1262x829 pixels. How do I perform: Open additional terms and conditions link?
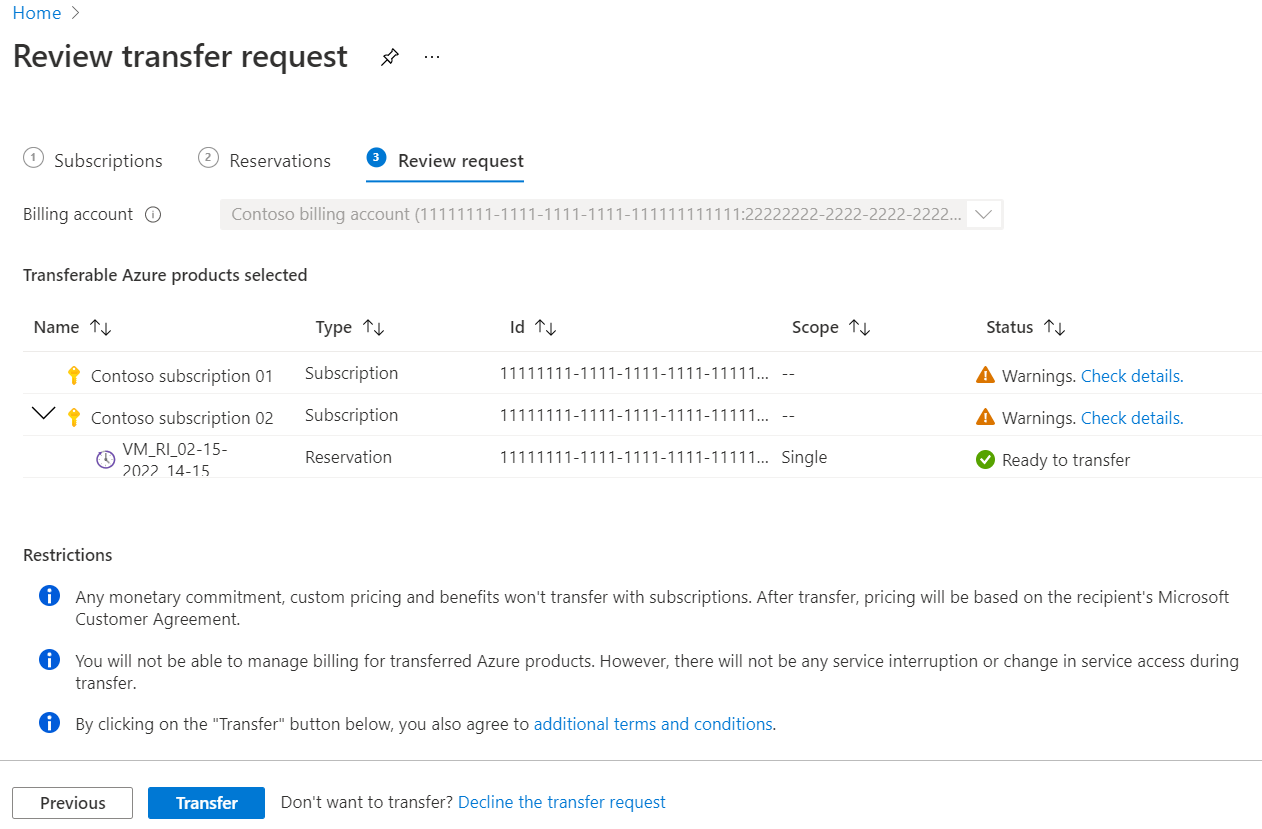click(653, 724)
